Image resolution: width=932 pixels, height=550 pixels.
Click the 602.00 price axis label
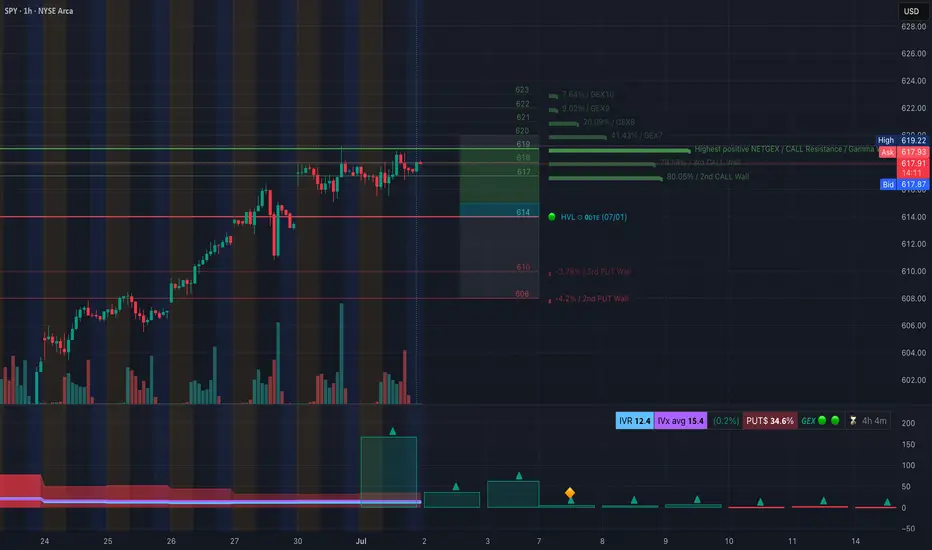914,380
